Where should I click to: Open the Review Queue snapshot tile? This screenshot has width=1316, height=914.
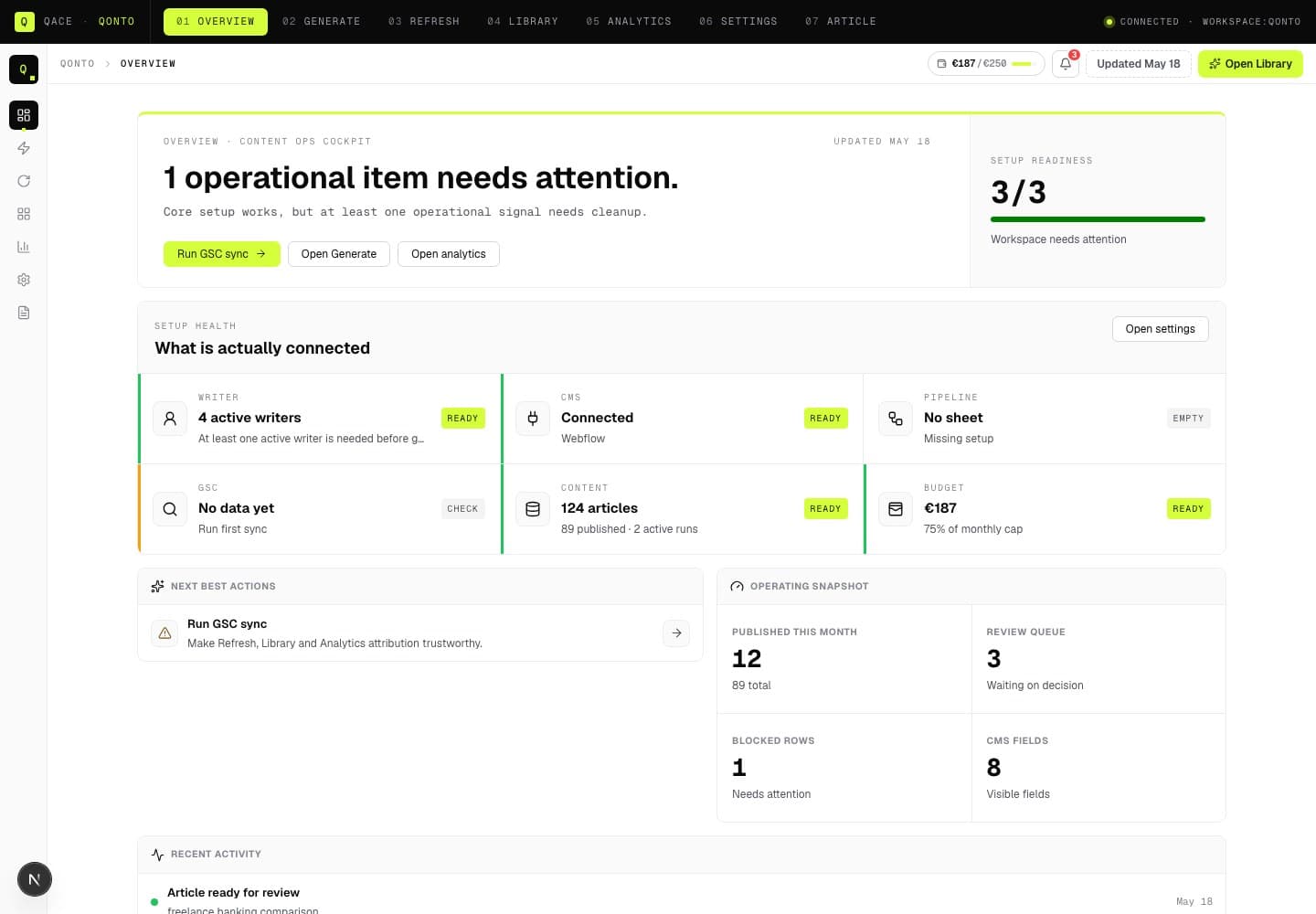[1098, 659]
